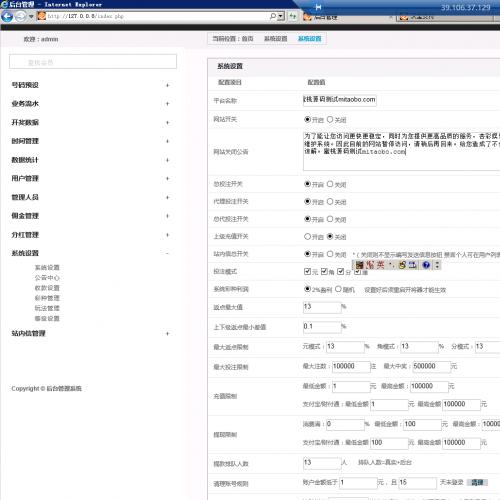Select 关闭 radio for 网站开关
This screenshot has width=500, height=500.
tap(330, 119)
